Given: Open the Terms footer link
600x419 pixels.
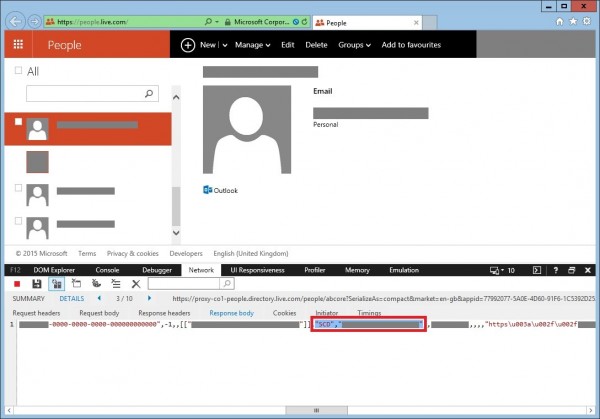Looking at the screenshot, I should pyautogui.click(x=87, y=253).
